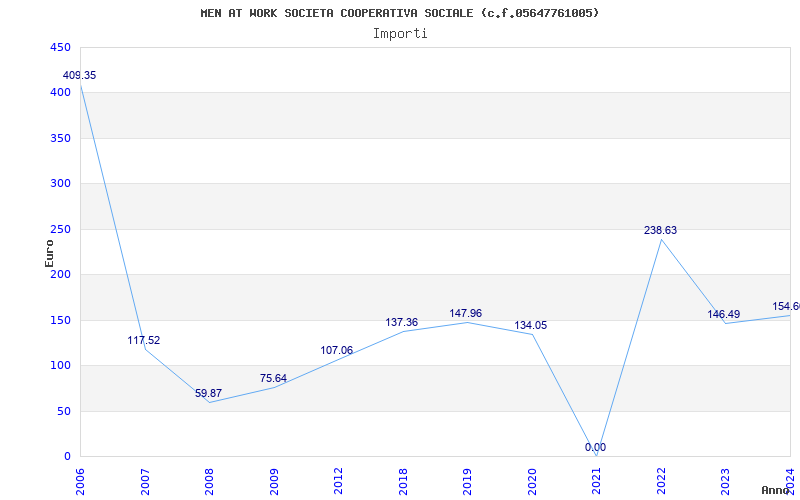Select the 350 y-axis value
The height and width of the screenshot is (500, 800).
coord(60,138)
